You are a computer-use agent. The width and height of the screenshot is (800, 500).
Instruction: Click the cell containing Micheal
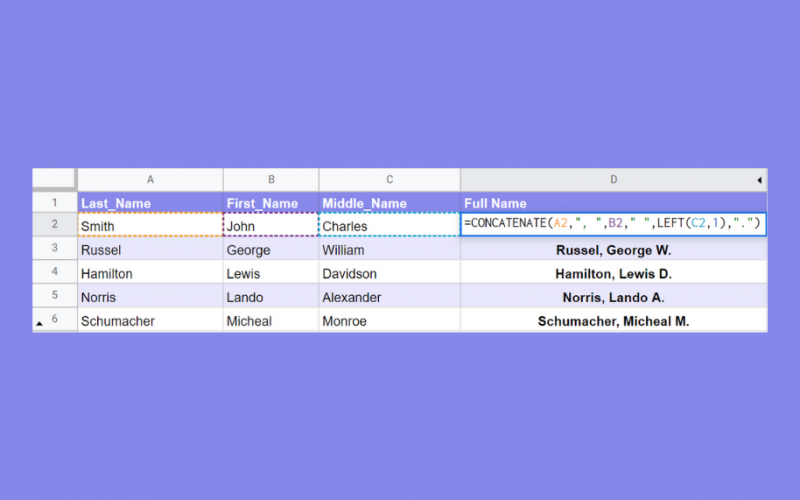pos(271,320)
